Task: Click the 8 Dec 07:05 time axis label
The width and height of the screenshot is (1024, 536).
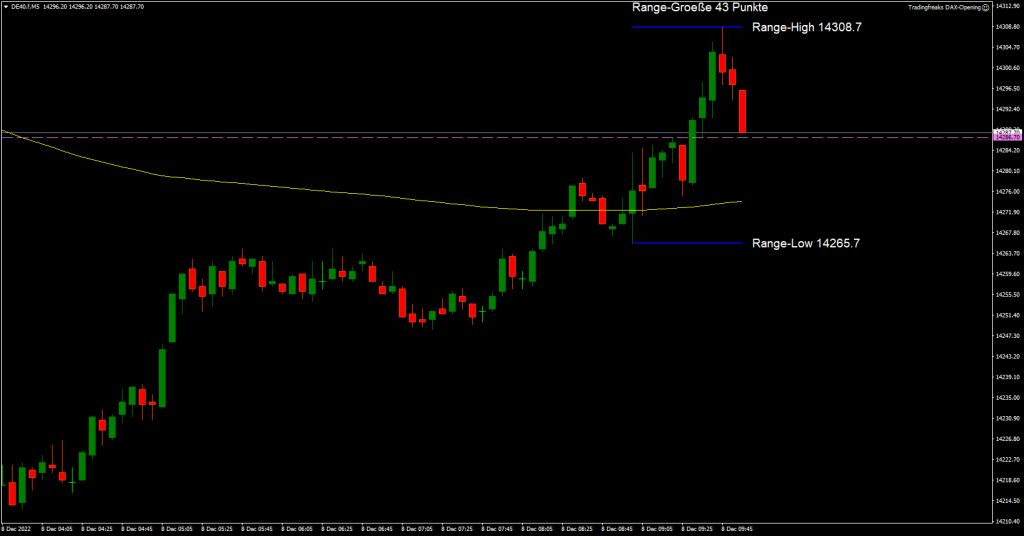Action: point(419,528)
